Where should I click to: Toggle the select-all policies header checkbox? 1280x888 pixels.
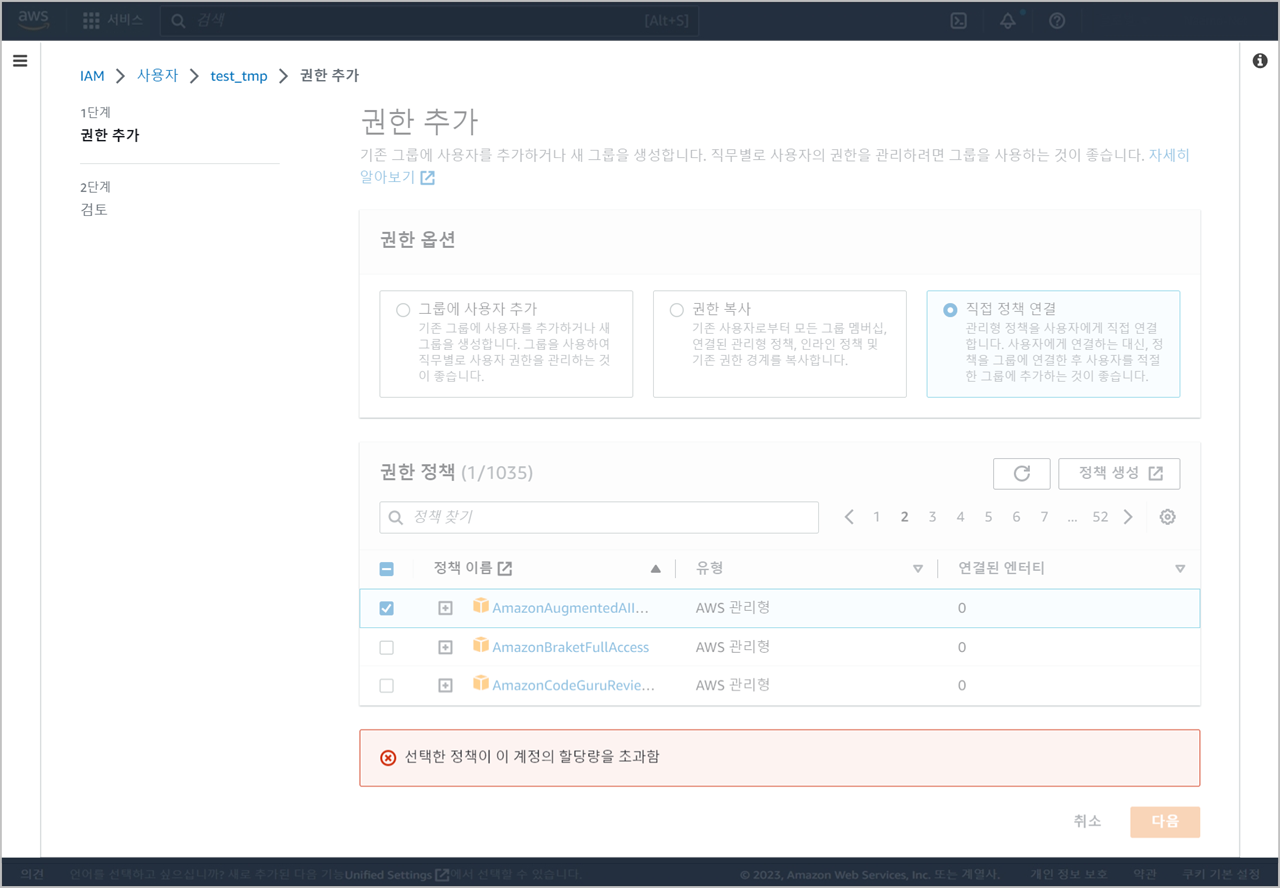[387, 569]
